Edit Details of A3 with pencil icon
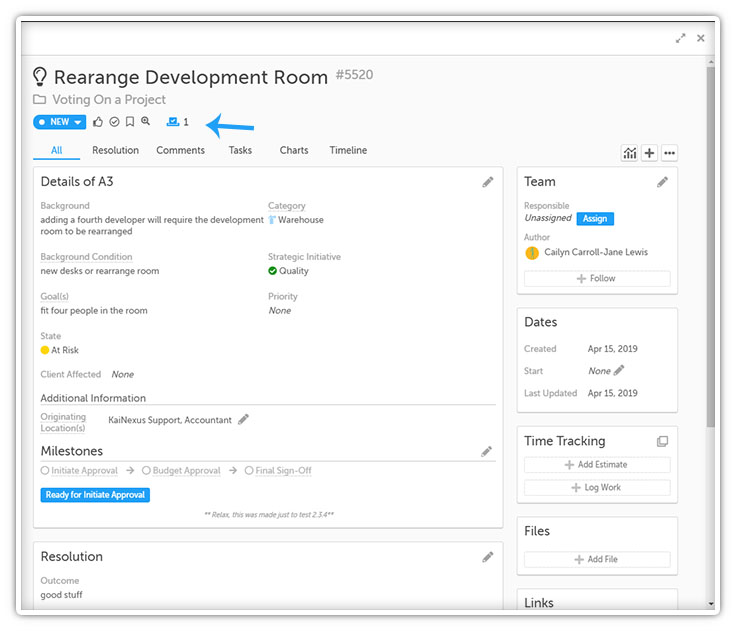This screenshot has width=736, height=631. click(488, 182)
